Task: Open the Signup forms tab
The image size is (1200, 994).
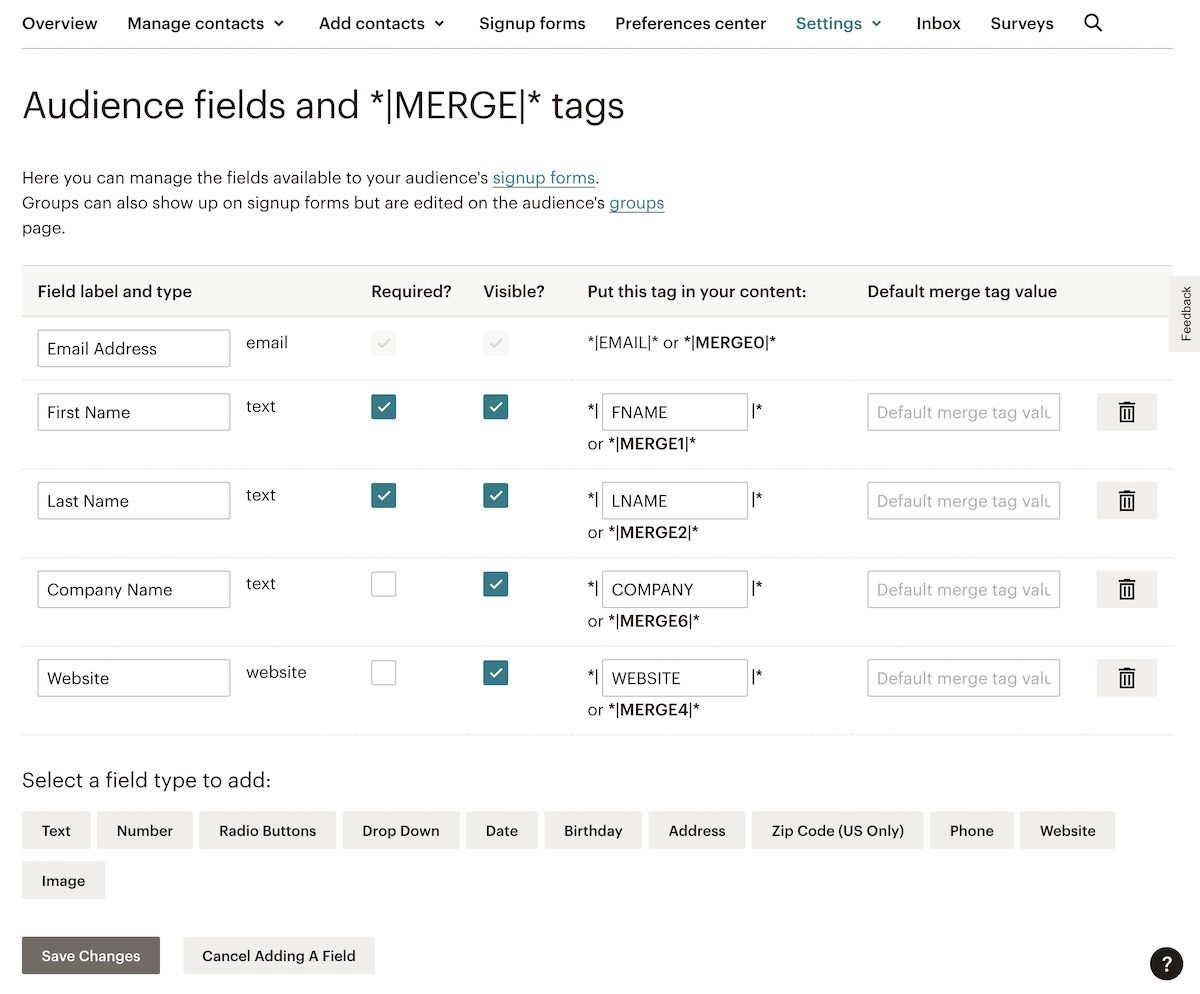Action: click(532, 23)
